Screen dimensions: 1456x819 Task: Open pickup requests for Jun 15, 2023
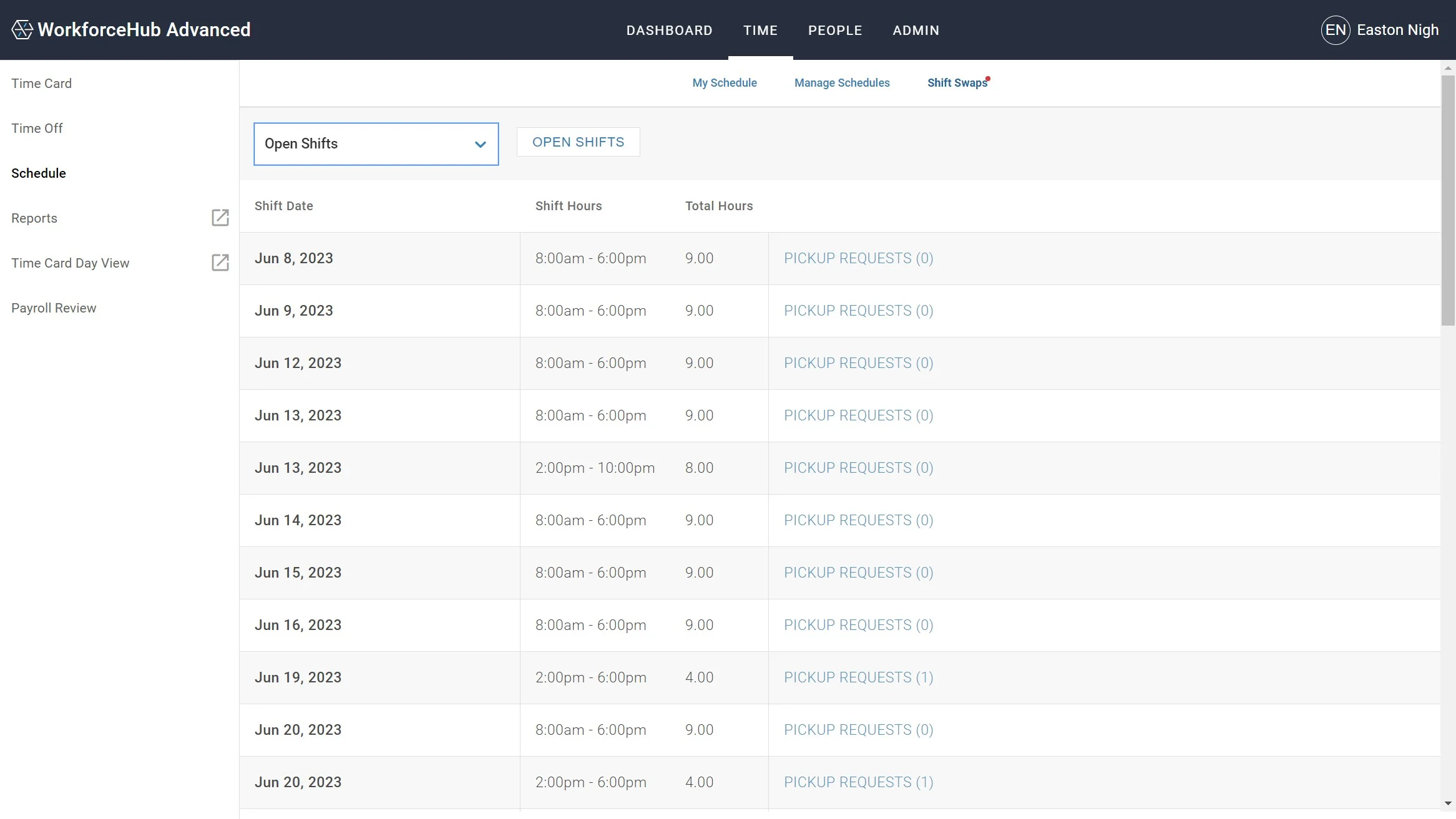859,573
